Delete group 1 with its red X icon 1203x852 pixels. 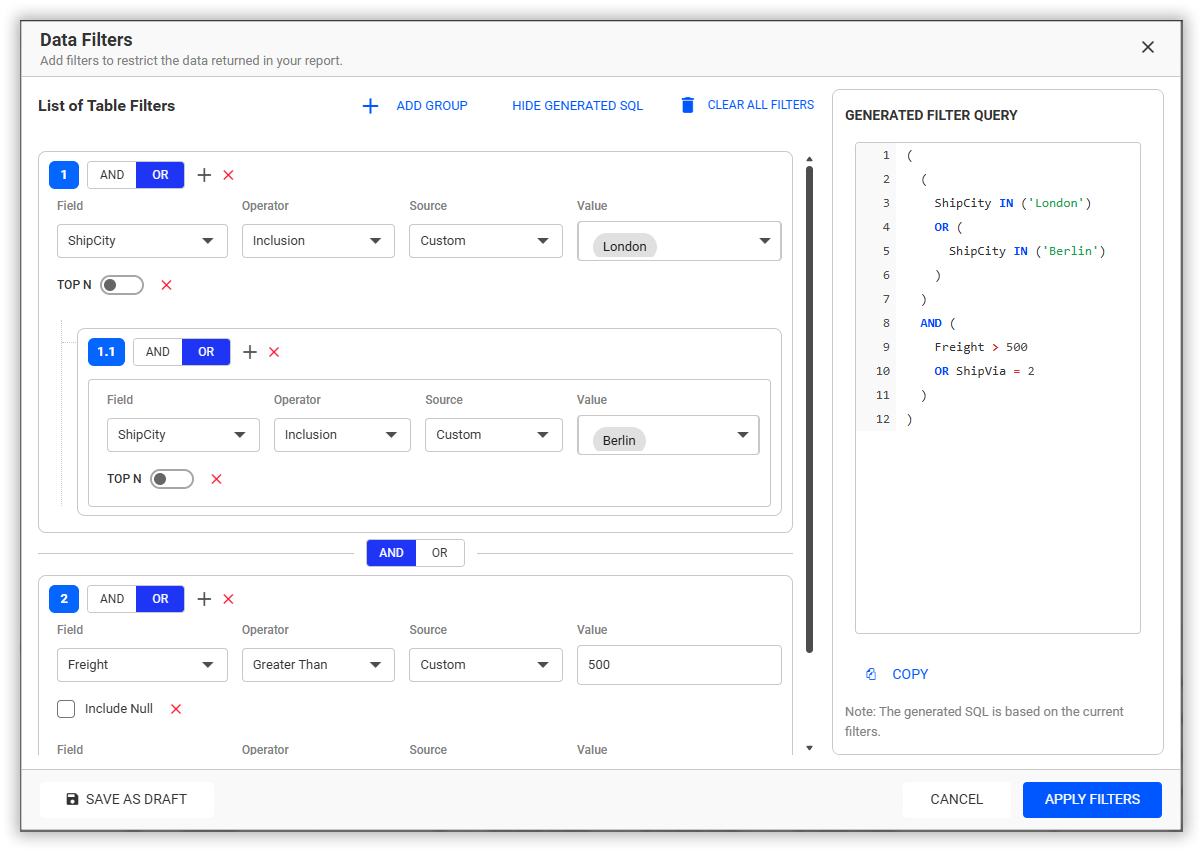(x=228, y=175)
